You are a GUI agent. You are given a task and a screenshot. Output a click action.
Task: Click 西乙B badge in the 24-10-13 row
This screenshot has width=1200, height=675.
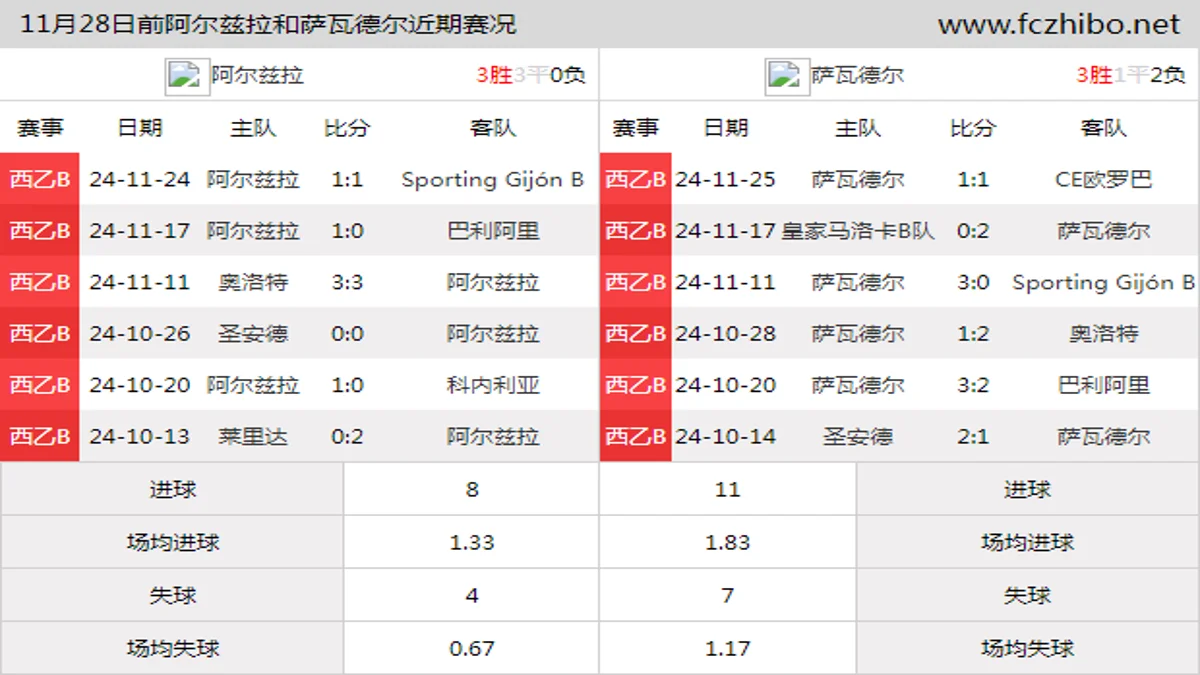click(x=40, y=436)
